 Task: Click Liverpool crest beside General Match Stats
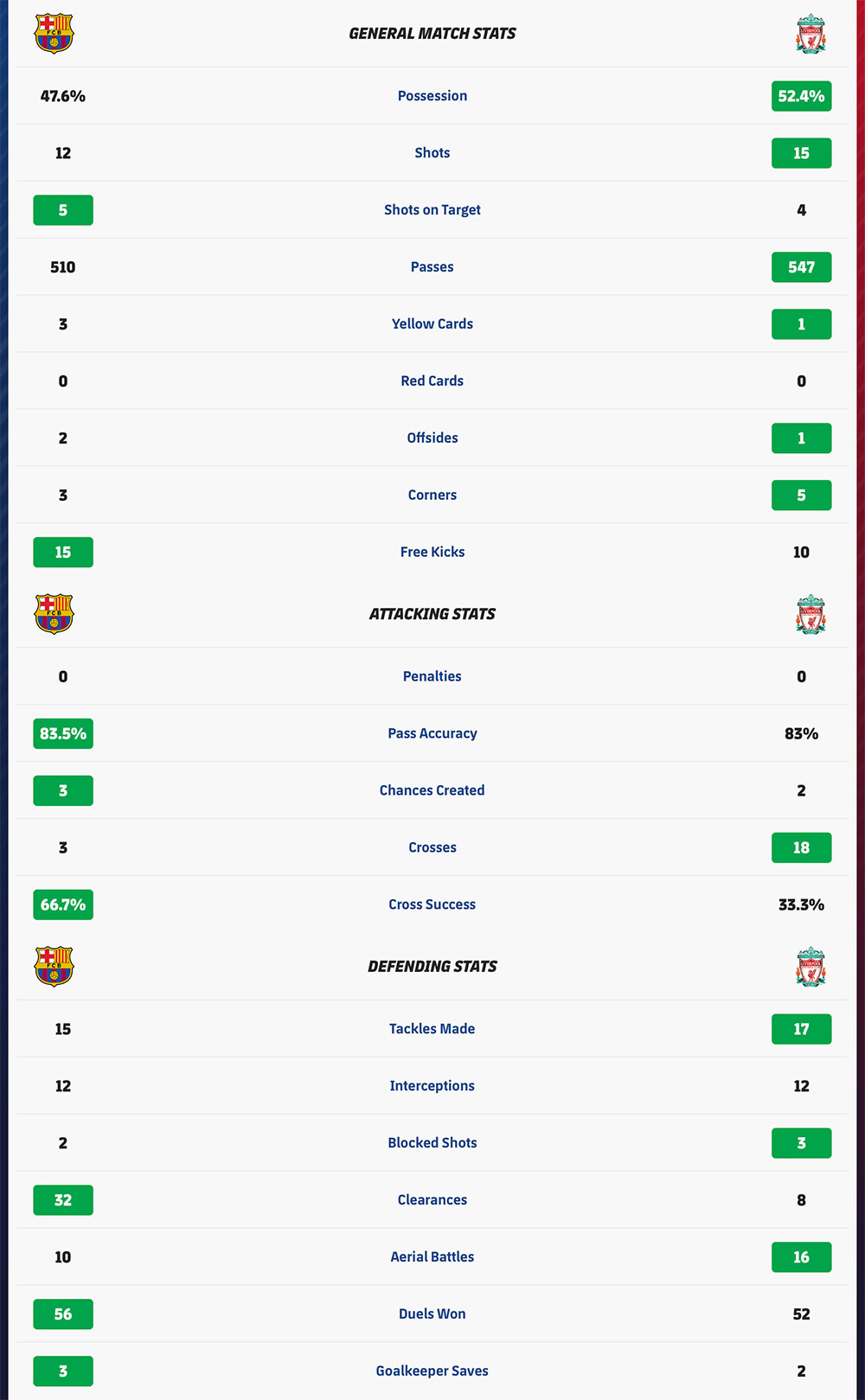coord(811,34)
